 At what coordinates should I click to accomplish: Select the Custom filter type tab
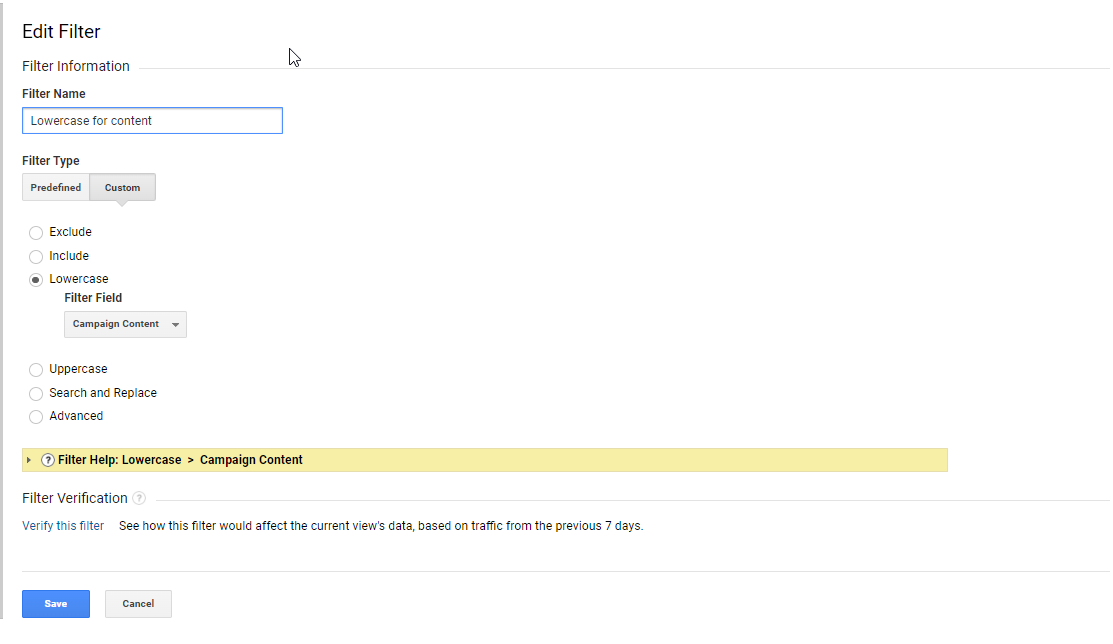pyautogui.click(x=122, y=187)
